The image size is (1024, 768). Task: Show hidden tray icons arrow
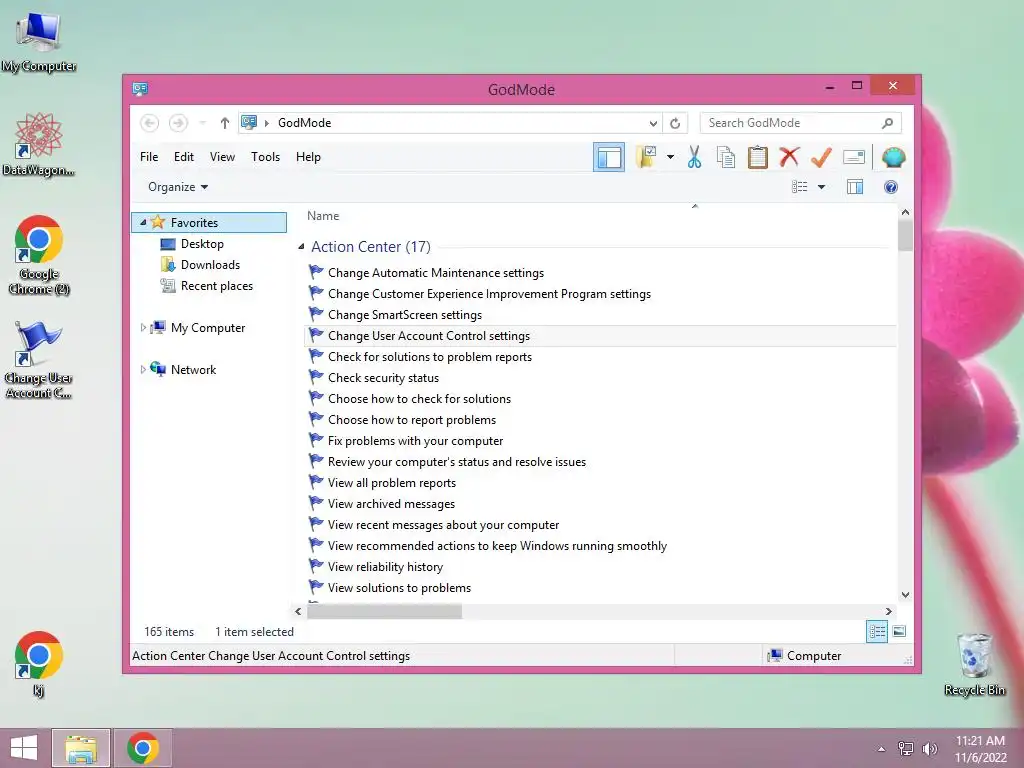coord(882,749)
